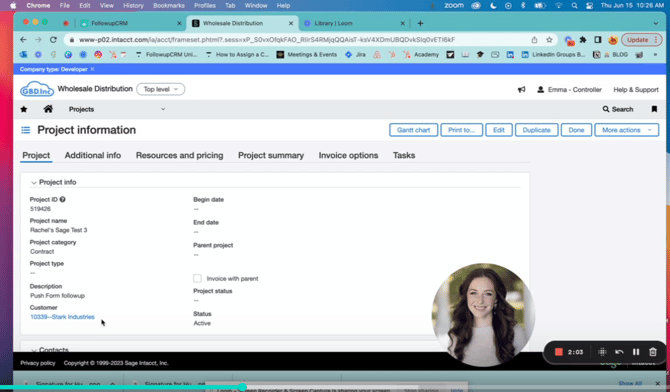Select the Tasks tab

(404, 155)
